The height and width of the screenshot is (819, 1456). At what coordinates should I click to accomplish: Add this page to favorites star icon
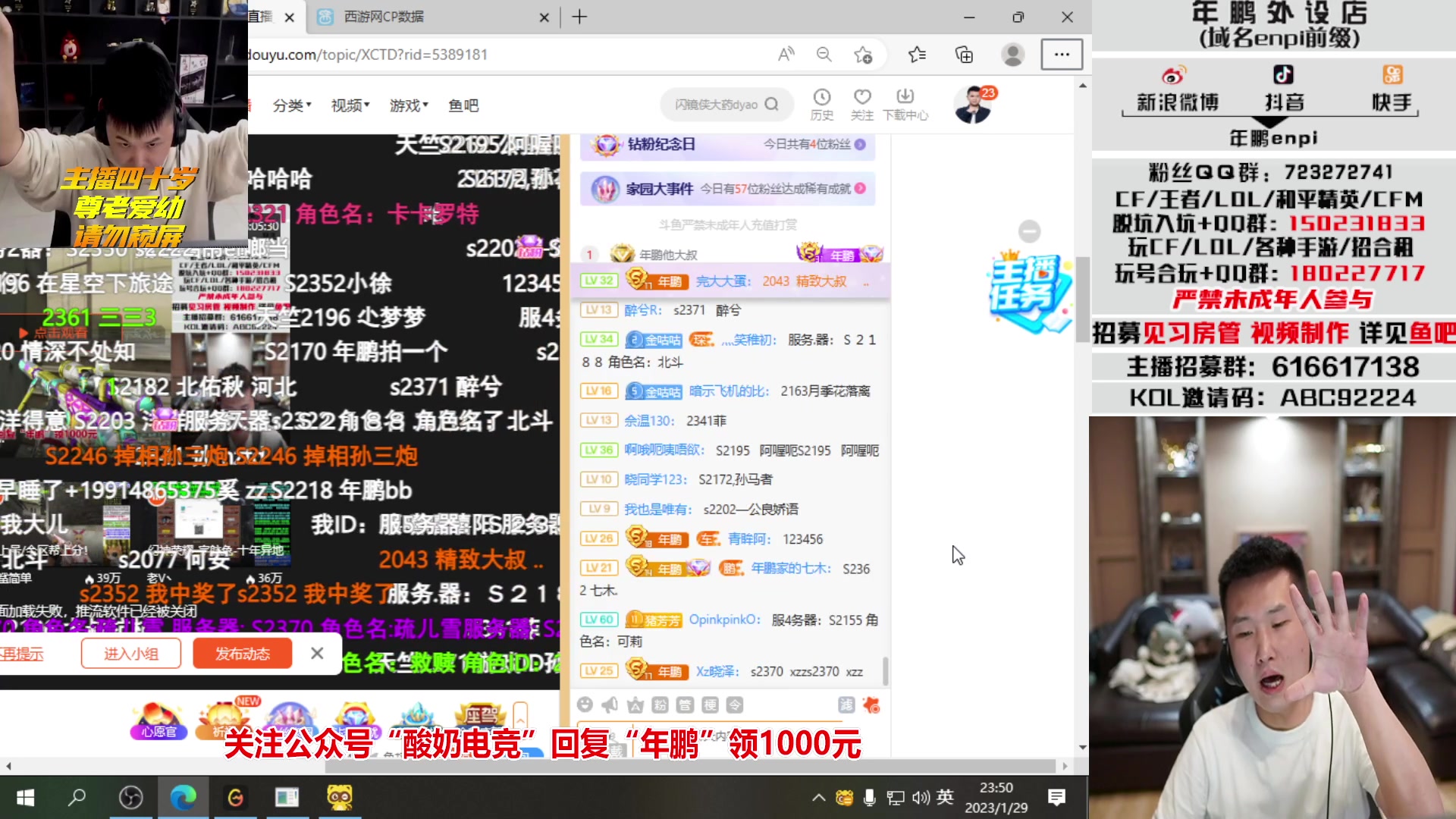[x=863, y=54]
